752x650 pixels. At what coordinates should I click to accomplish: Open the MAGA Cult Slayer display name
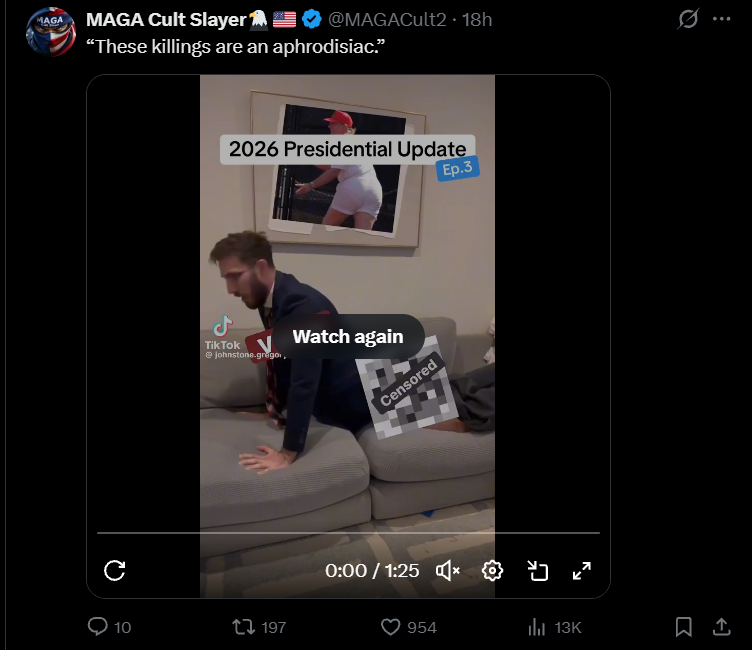coord(166,20)
